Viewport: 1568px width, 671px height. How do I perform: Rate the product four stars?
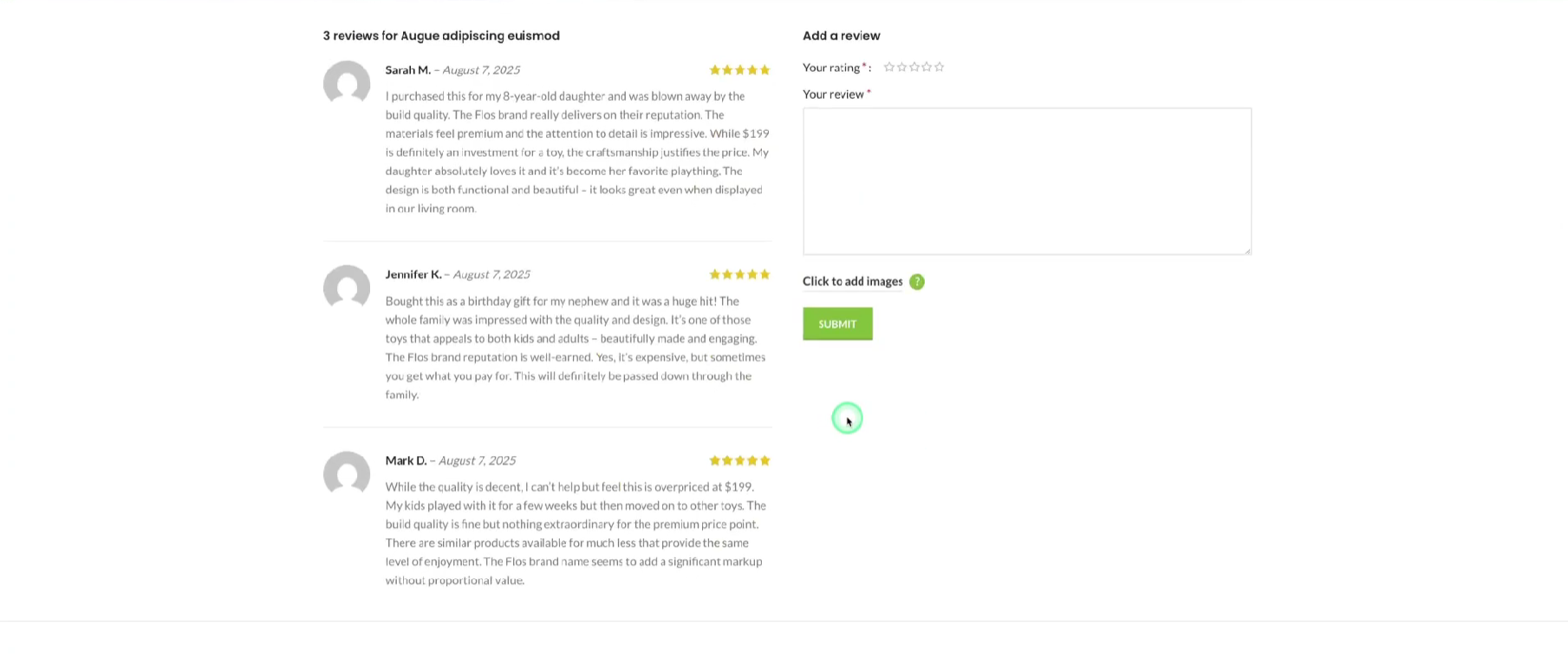pyautogui.click(x=927, y=68)
